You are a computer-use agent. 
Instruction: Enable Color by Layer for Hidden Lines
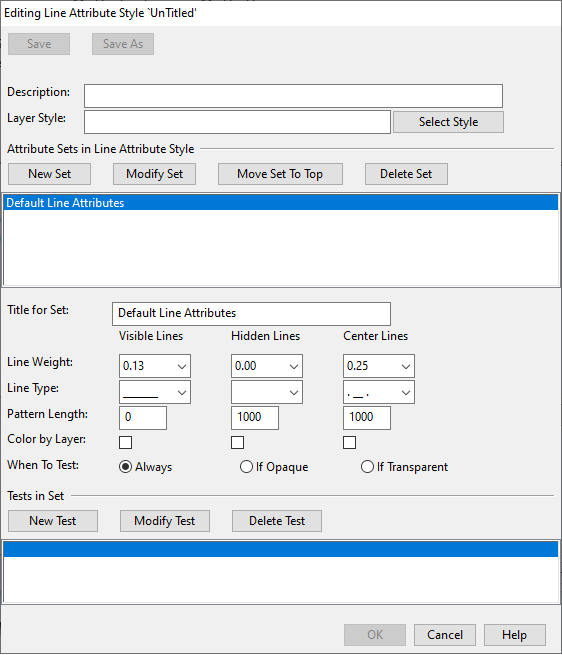coord(237,442)
